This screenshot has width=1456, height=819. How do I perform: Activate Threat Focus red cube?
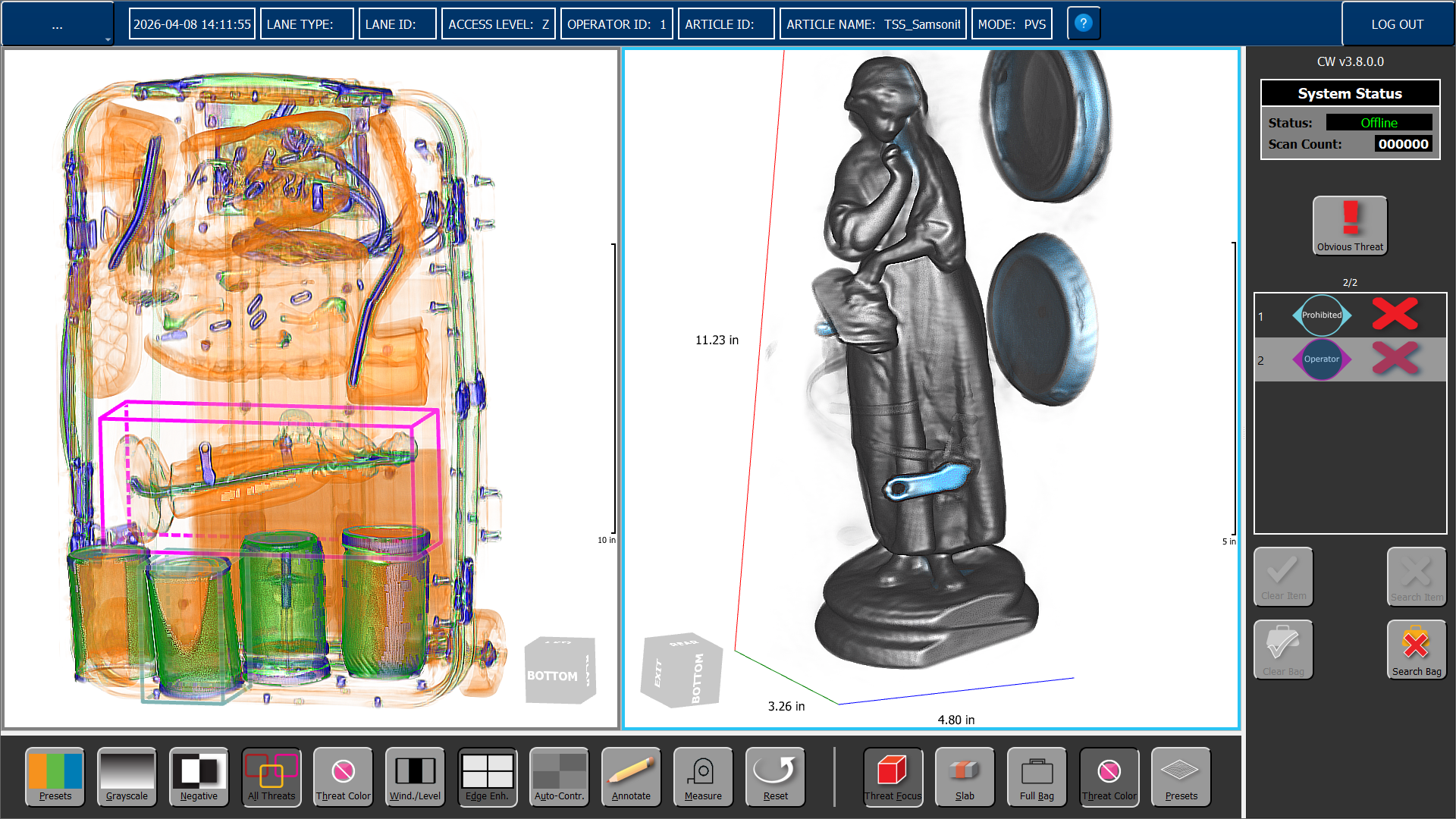(x=893, y=776)
